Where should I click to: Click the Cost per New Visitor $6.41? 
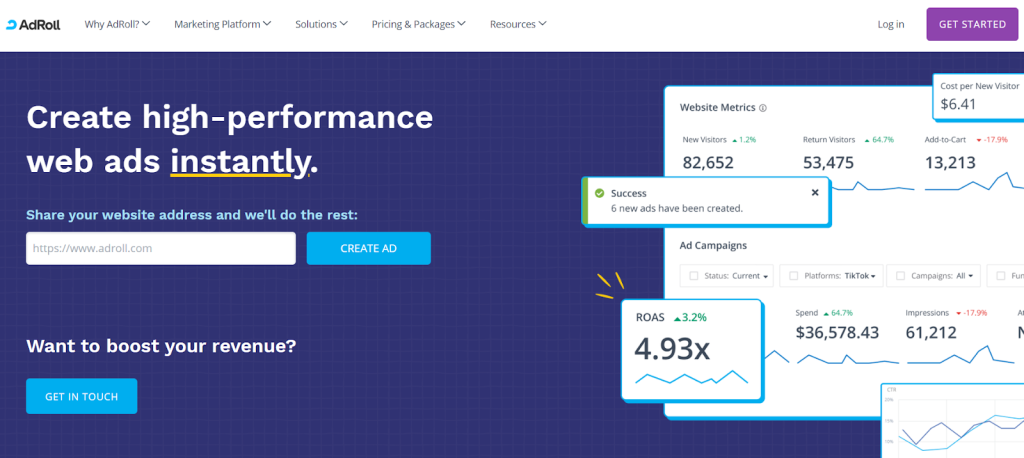point(957,103)
